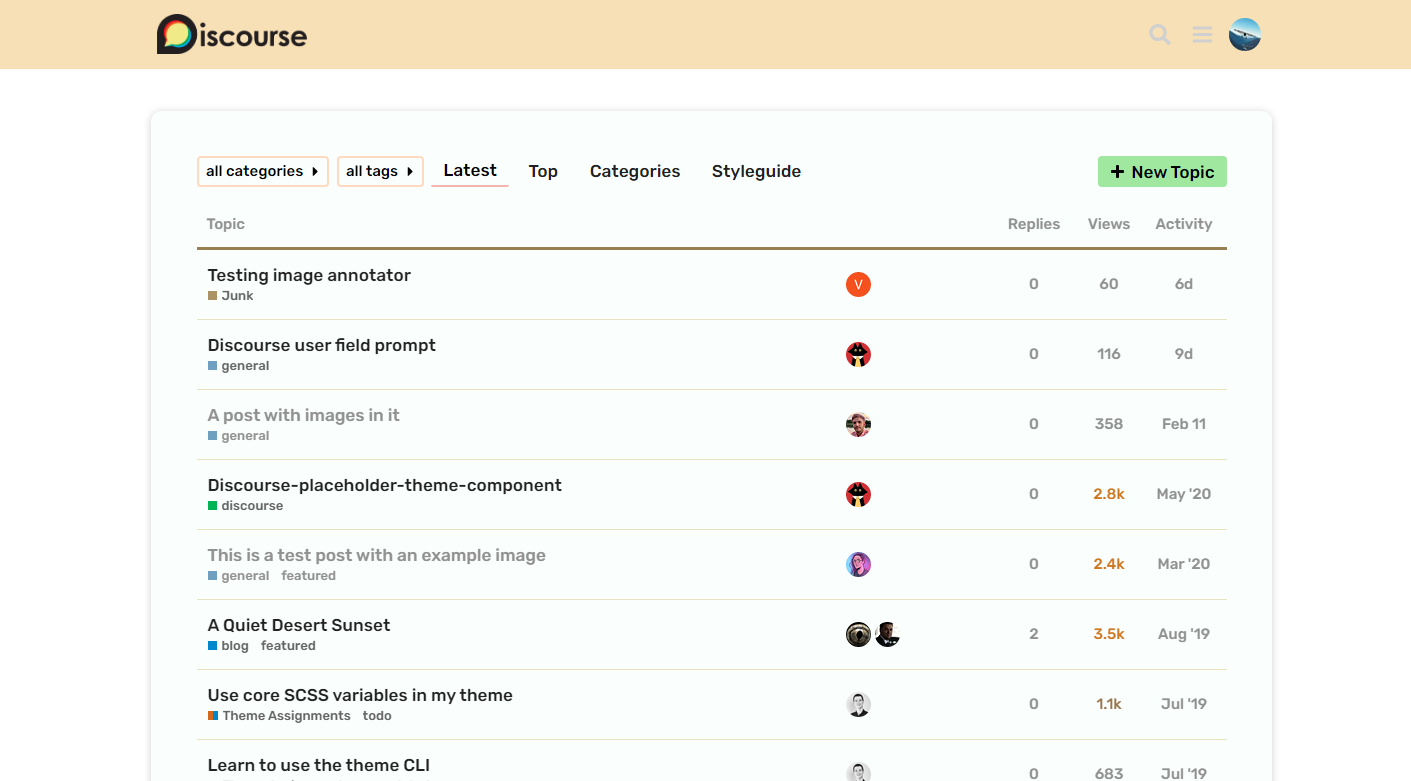Click poster avatar on Discourse-placeholder-theme-component row

pos(858,495)
